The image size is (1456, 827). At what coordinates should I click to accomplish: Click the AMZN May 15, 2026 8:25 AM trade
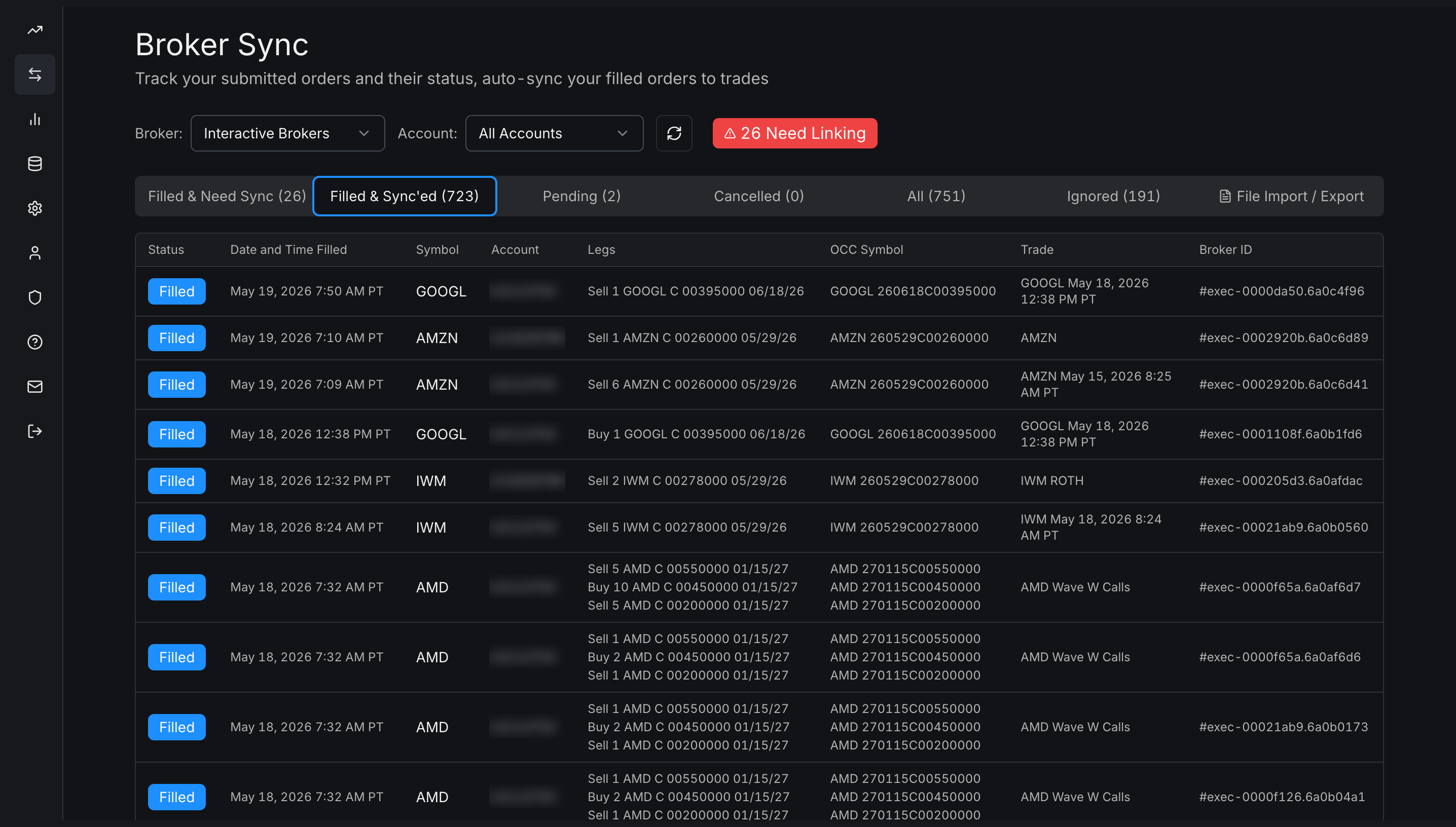point(1096,385)
